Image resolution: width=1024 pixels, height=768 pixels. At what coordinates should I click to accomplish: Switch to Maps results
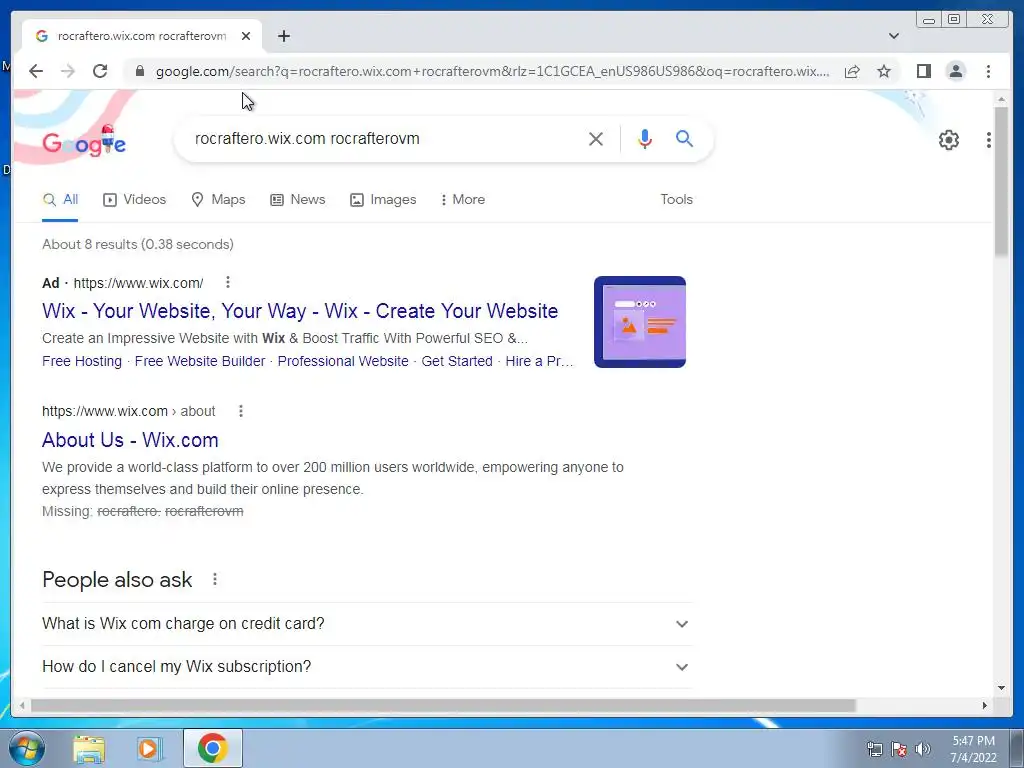click(x=218, y=200)
